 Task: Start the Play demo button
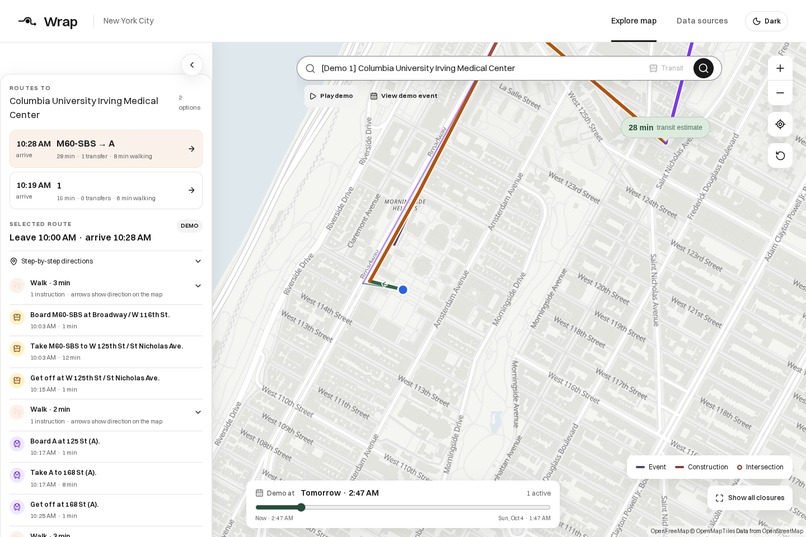coord(331,96)
